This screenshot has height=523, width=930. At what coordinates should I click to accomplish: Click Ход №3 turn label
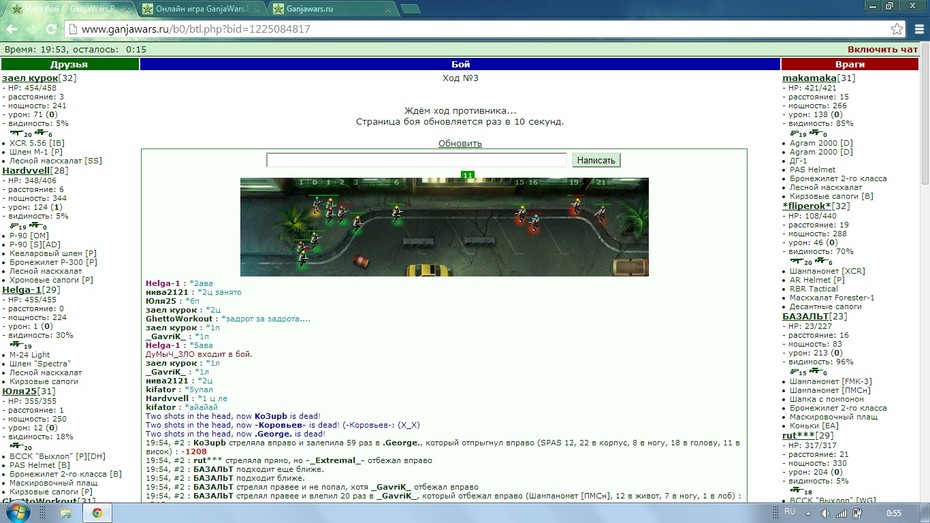(460, 78)
